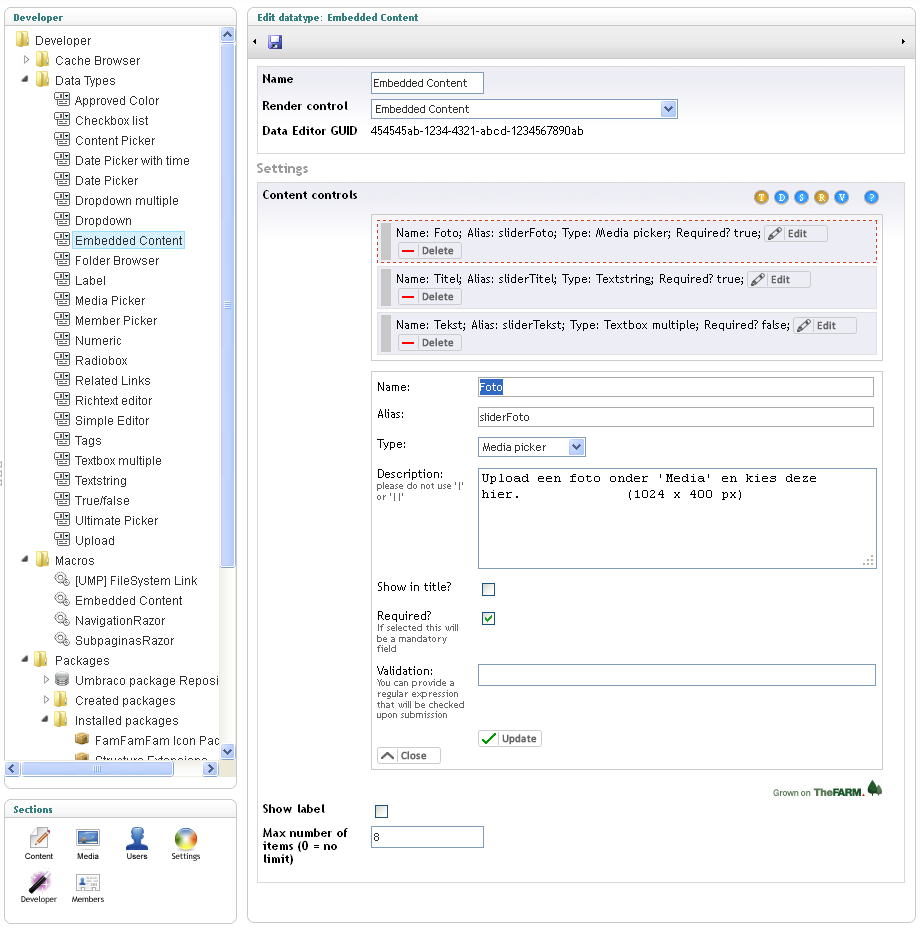Screen dimensions: 921x929
Task: Open the Type dropdown showing Media picker
Action: 576,447
